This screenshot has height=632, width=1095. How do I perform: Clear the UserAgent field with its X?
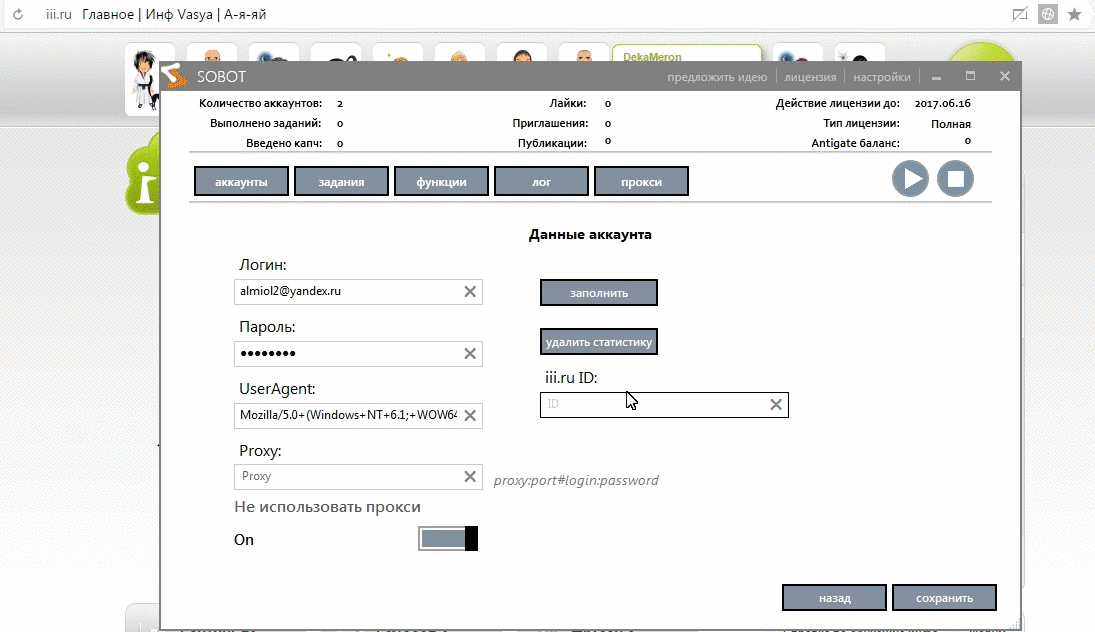click(470, 416)
